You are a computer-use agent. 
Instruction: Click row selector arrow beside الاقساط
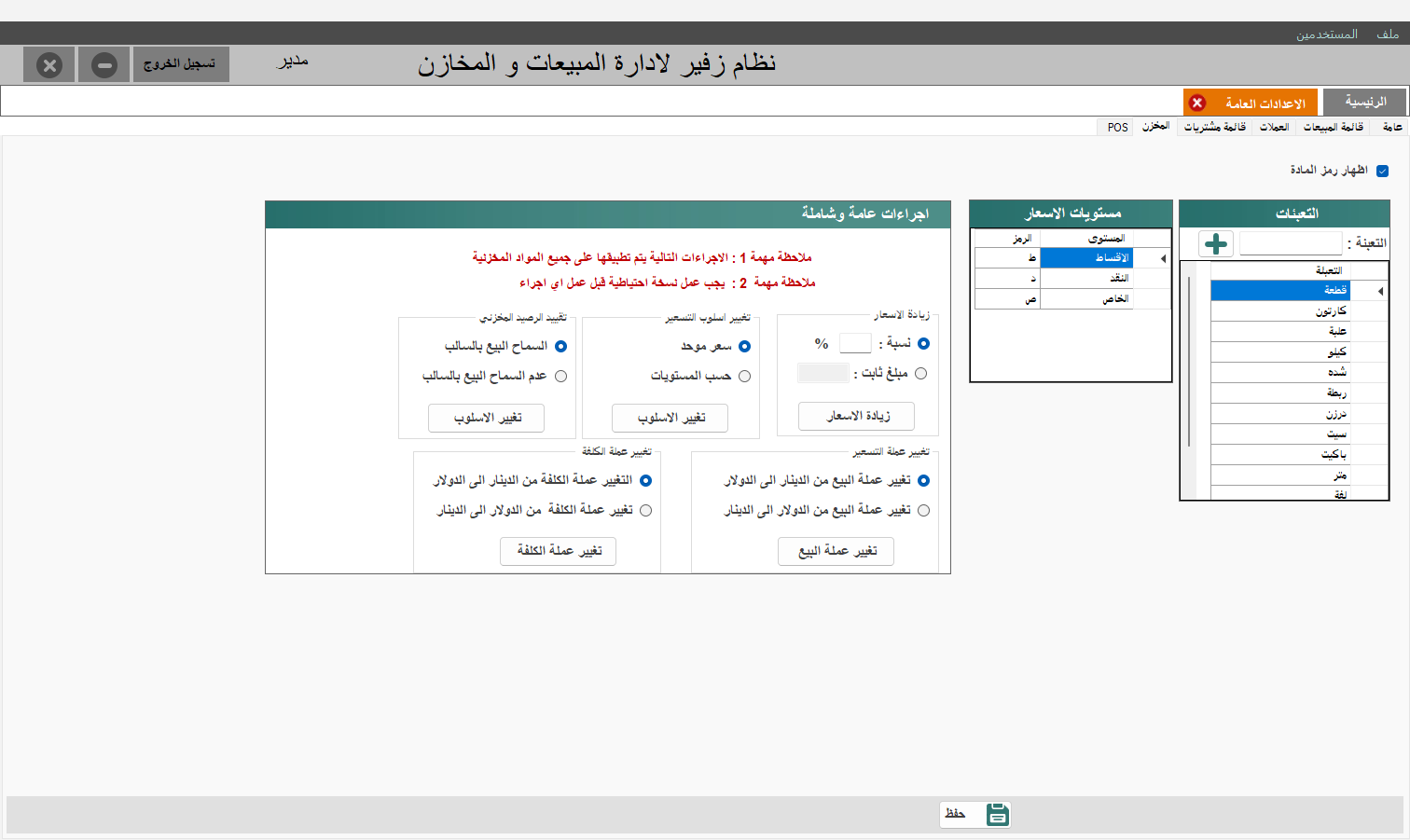pos(1163,258)
